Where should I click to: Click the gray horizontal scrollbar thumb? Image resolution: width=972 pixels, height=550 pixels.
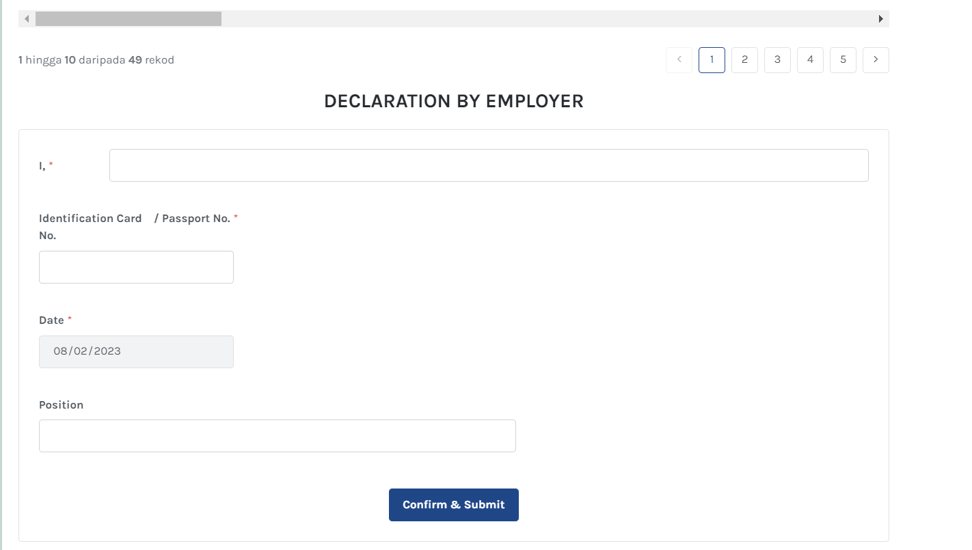[128, 19]
